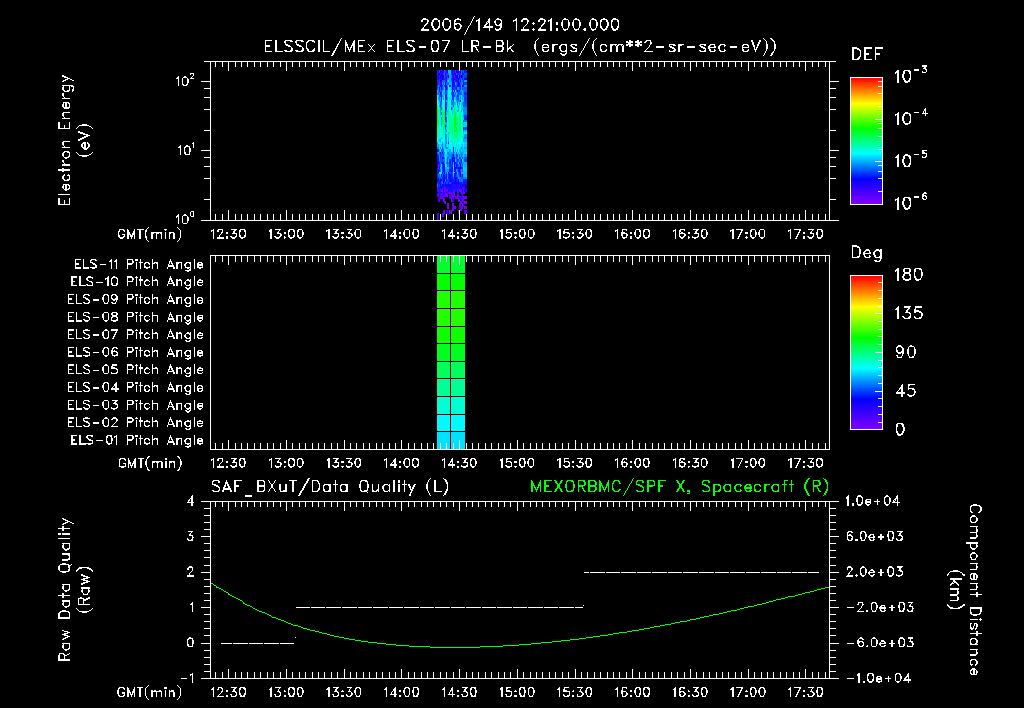Click the Electron Energy (eV) axis label
The height and width of the screenshot is (708, 1024).
(x=74, y=140)
